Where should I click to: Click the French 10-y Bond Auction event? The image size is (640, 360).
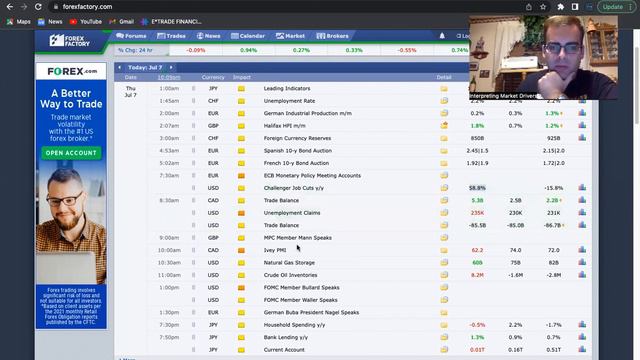(296, 163)
